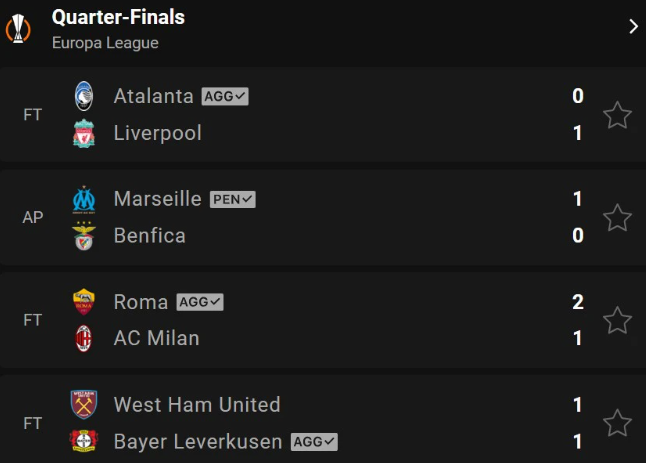Click the PEN badge next to Marseille

(233, 199)
